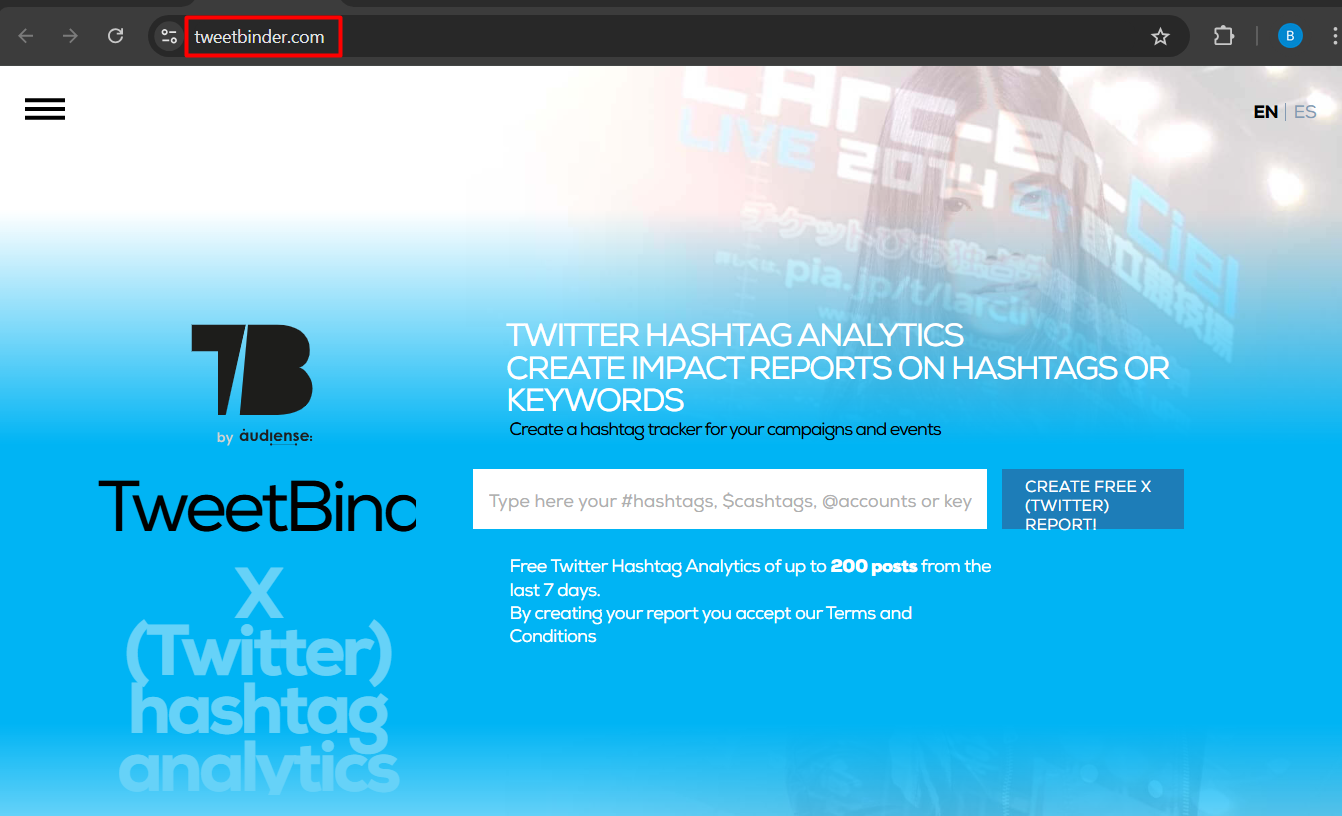Select EN as the active language
Screen dimensions: 1342x816
click(x=1265, y=111)
